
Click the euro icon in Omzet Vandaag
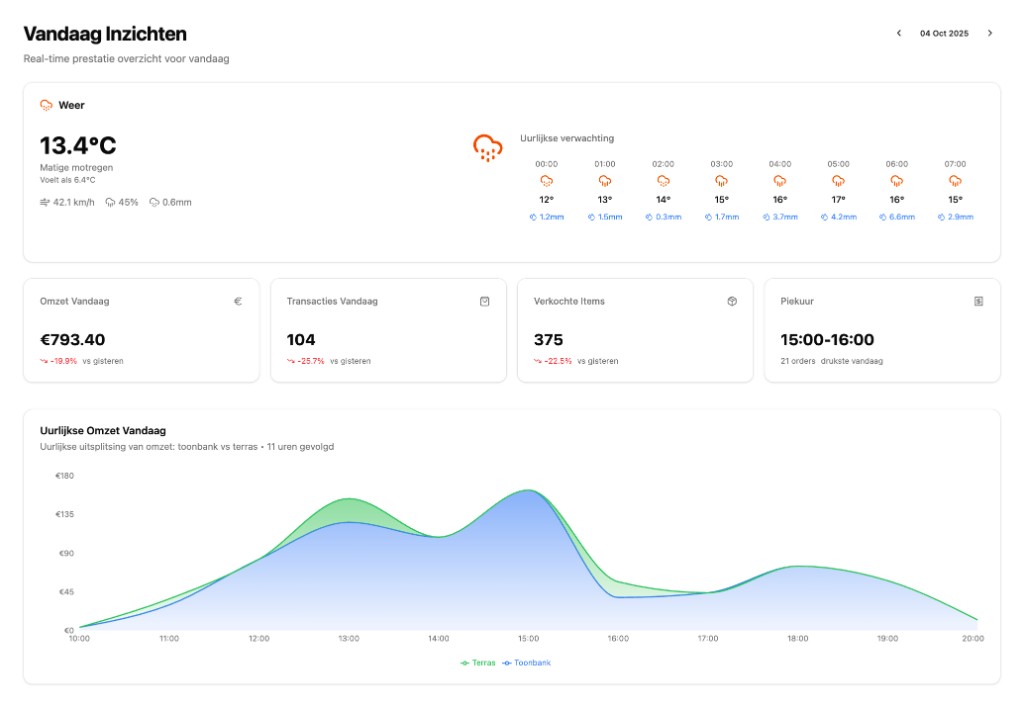pyautogui.click(x=238, y=301)
